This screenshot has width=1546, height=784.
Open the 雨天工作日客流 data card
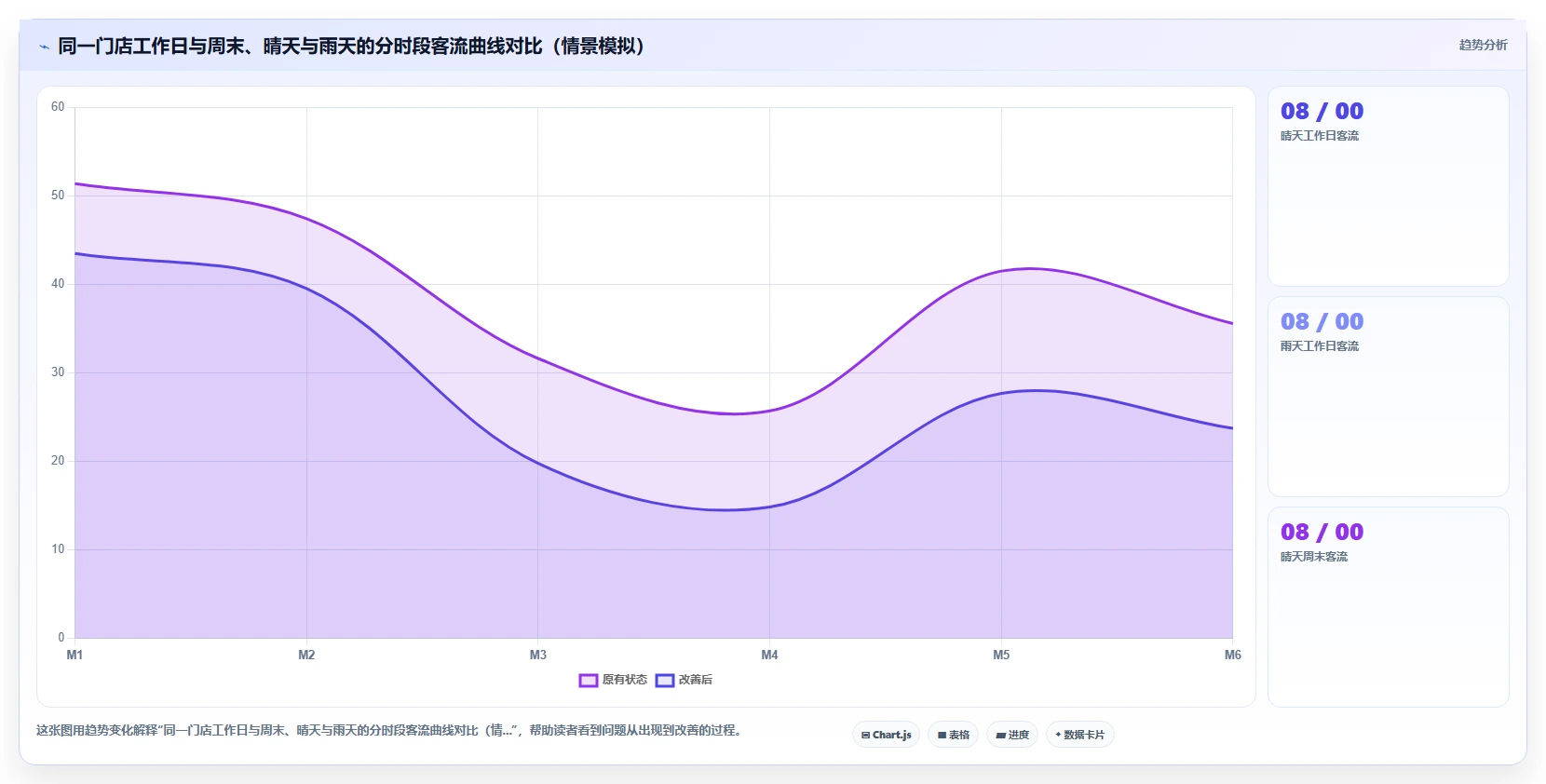(x=1388, y=397)
